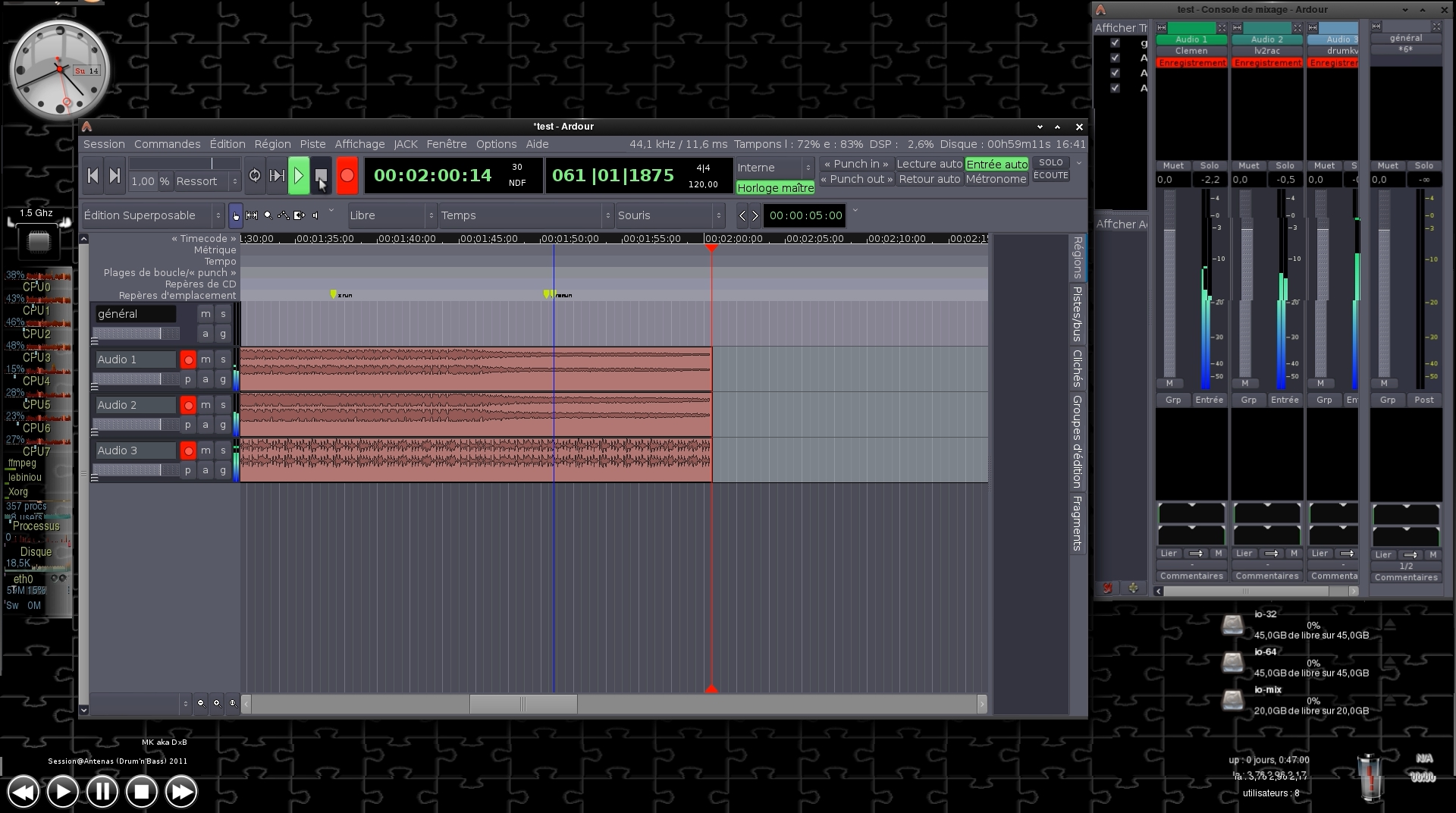
Task: Uncheck first visibility checkbox in mixer strip list
Action: click(1115, 43)
